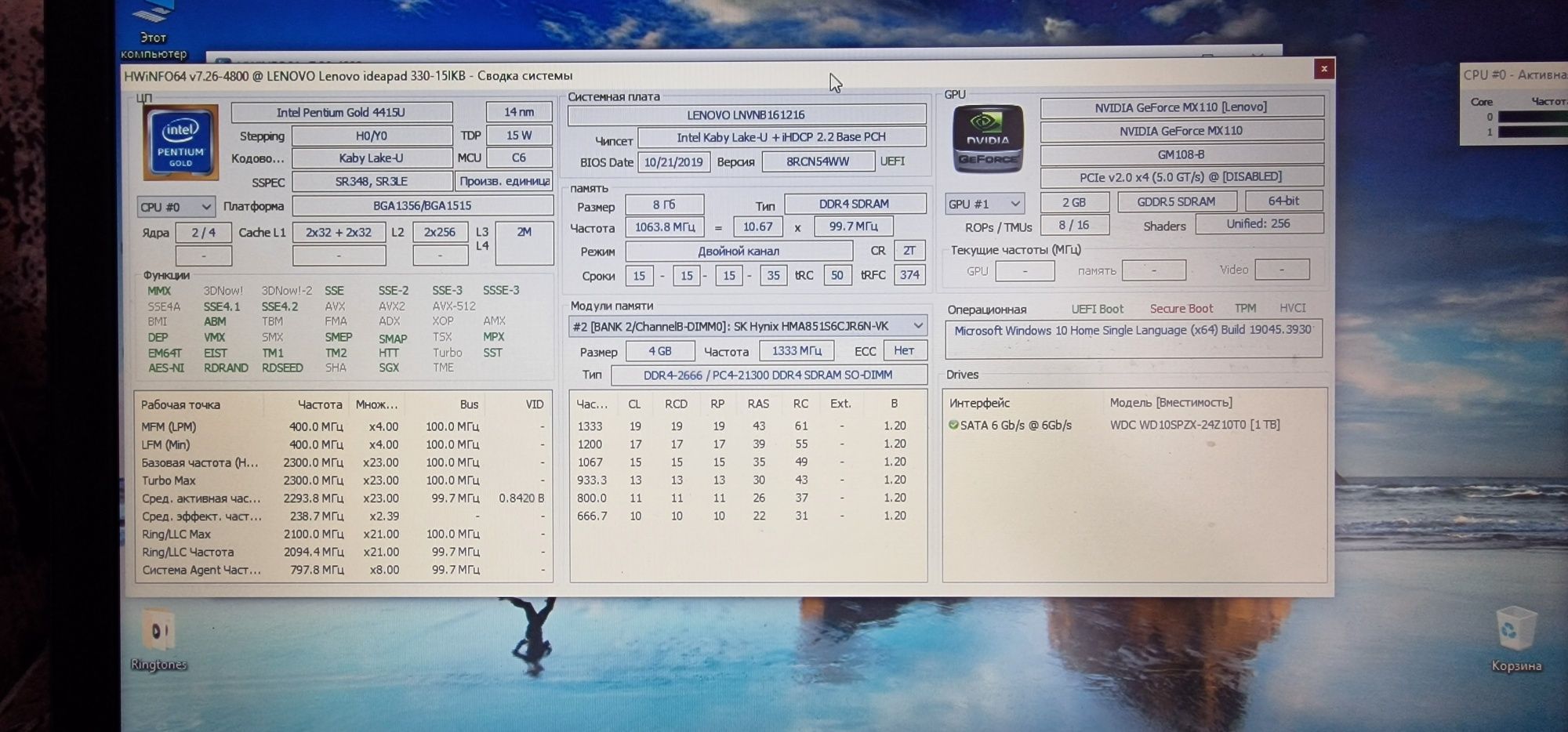The image size is (1568, 732).
Task: Click the 8 Гб memory size value
Action: coord(664,205)
